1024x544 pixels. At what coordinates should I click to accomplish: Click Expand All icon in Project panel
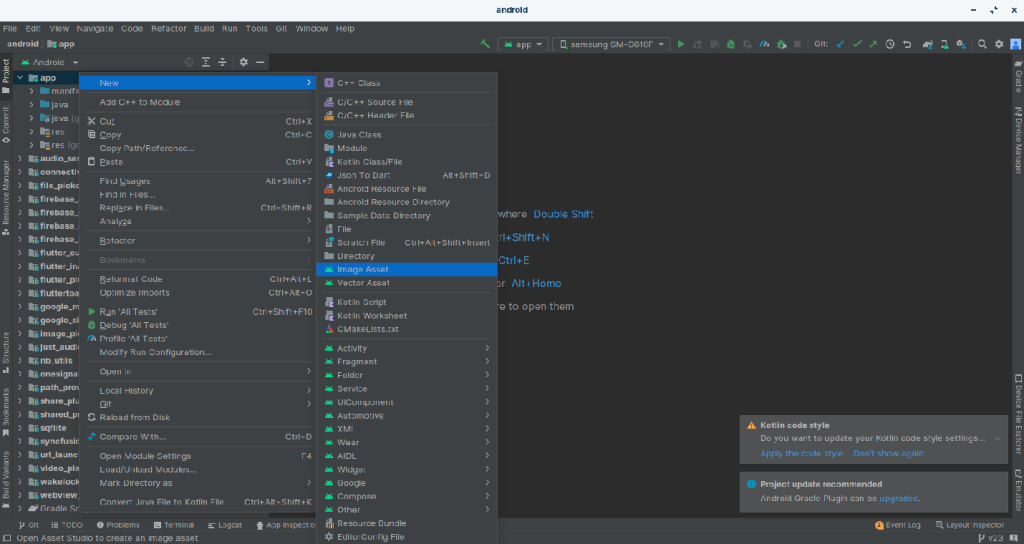point(206,62)
